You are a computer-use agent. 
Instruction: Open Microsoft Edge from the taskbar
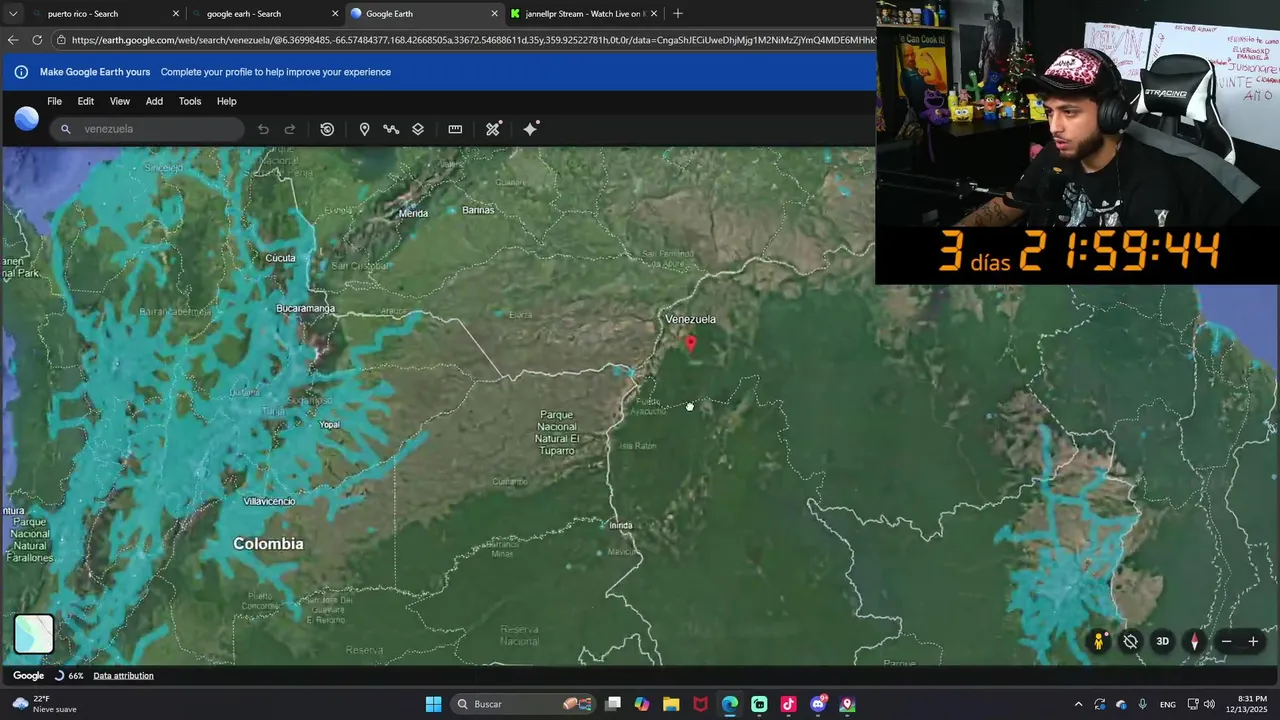point(729,704)
